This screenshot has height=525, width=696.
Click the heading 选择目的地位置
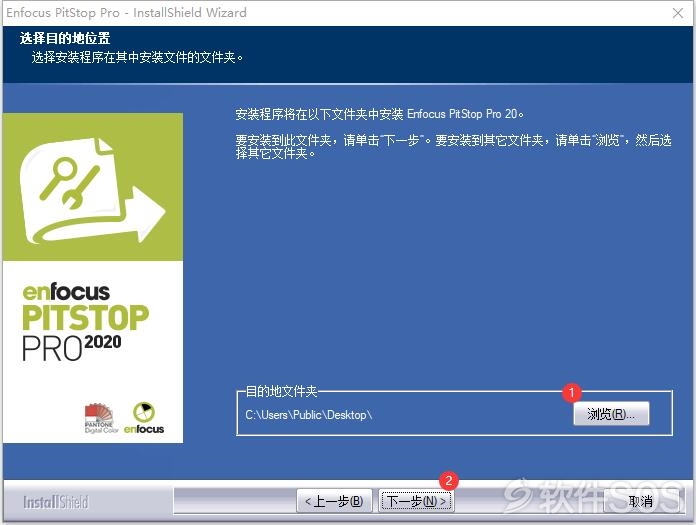[65, 38]
